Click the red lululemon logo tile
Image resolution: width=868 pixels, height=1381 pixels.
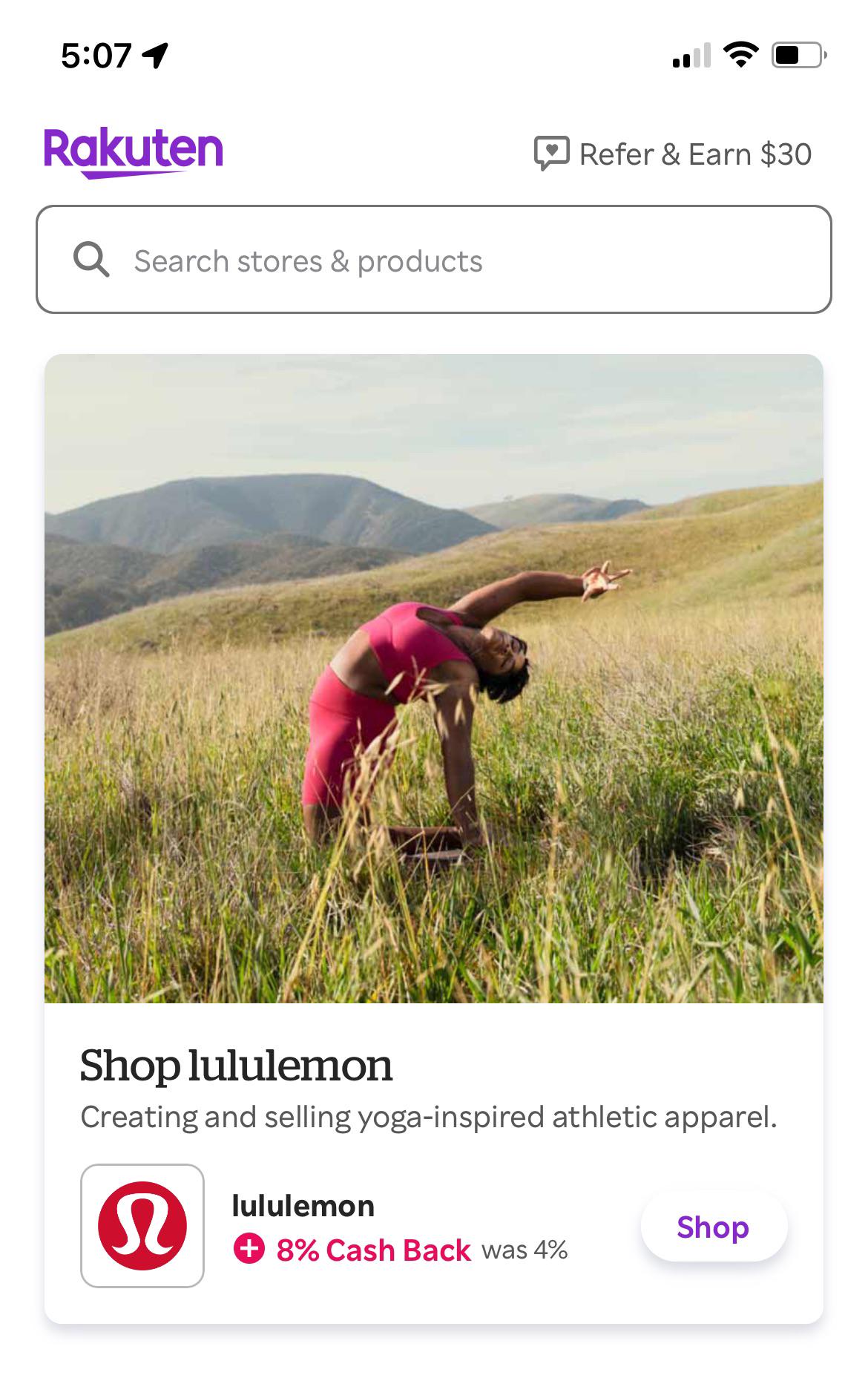pos(142,1226)
